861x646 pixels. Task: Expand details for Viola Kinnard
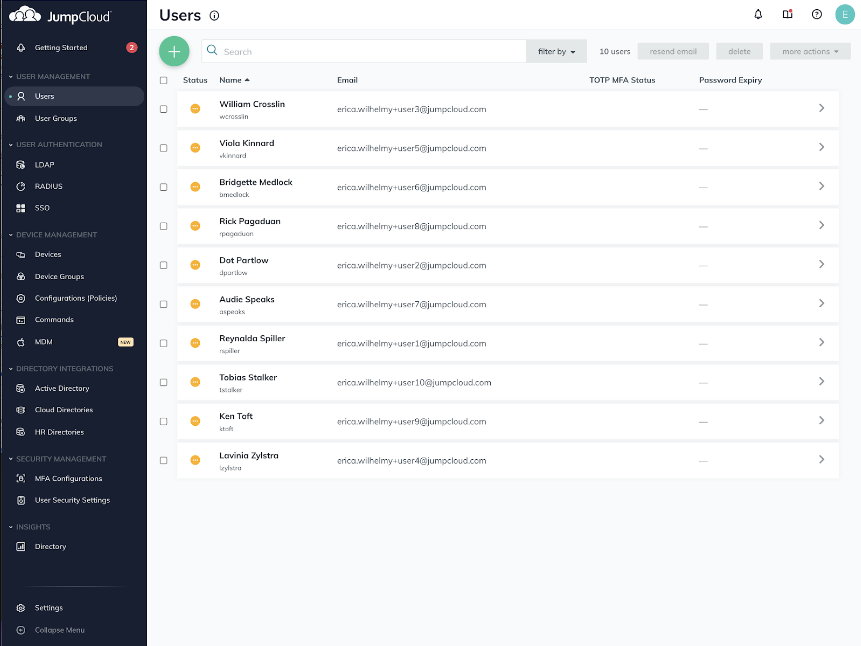click(821, 147)
